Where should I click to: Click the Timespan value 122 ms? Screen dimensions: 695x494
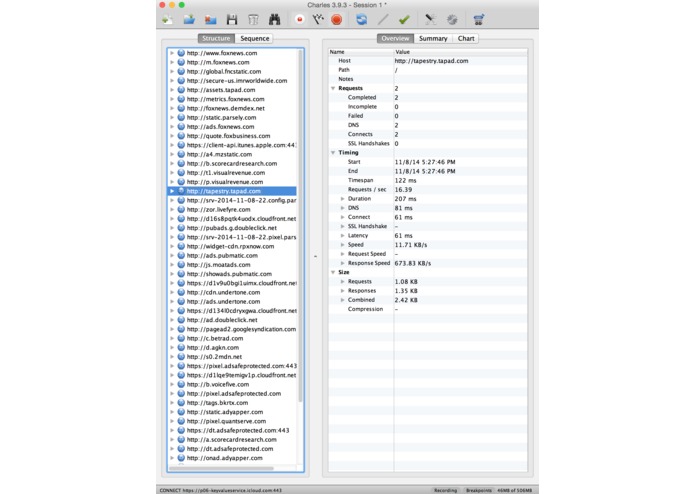[x=406, y=180]
